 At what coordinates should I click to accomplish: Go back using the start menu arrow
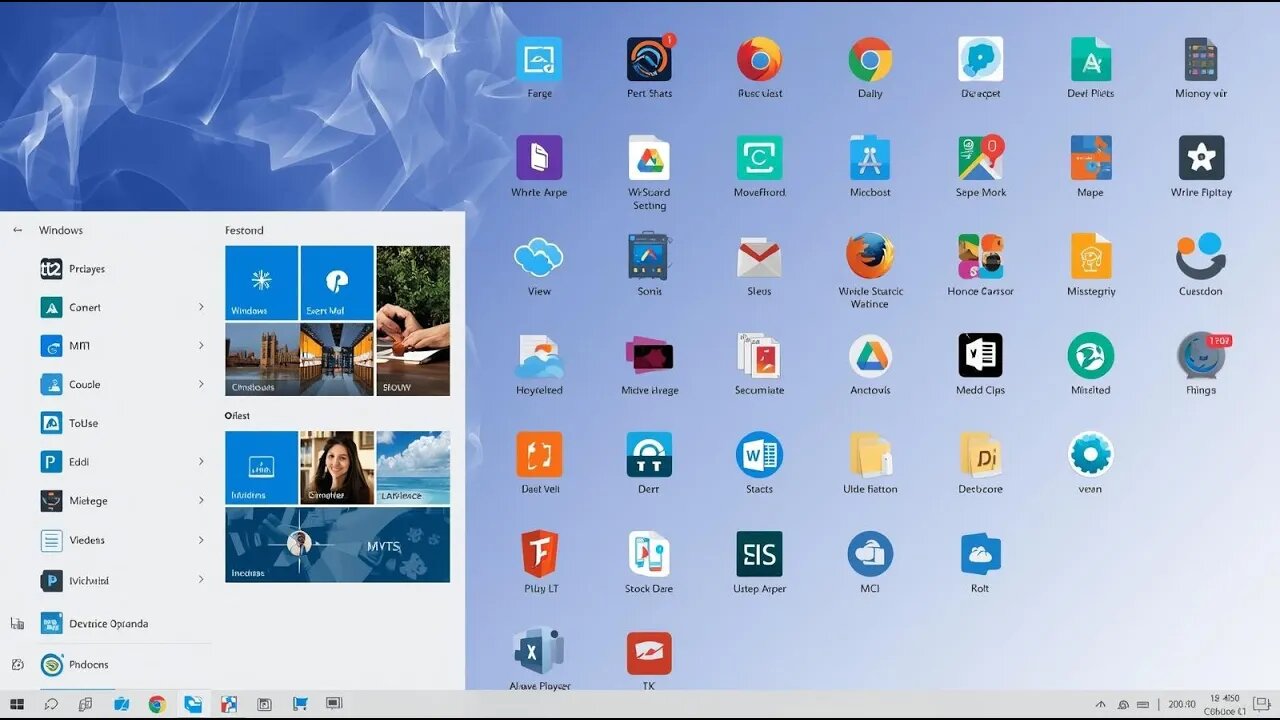17,230
